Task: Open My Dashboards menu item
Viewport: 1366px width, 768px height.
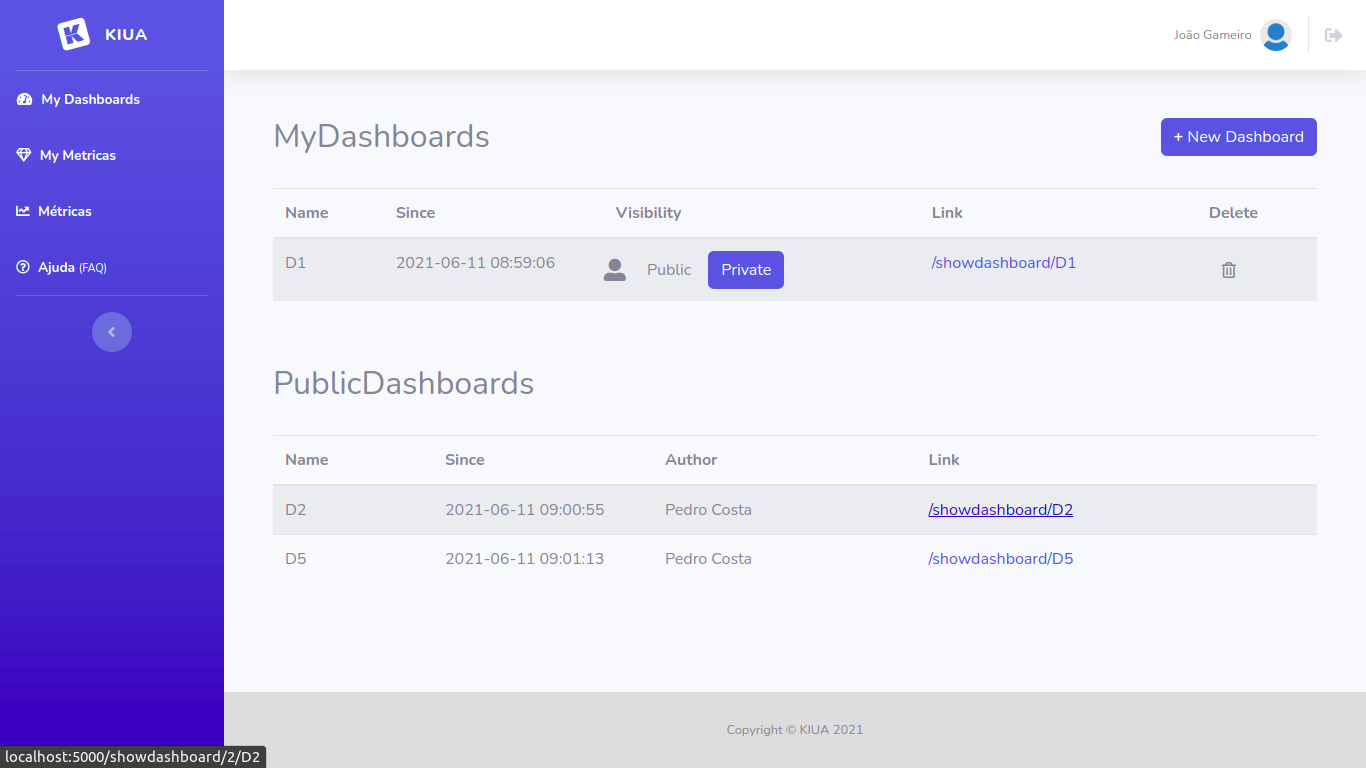Action: pyautogui.click(x=90, y=99)
